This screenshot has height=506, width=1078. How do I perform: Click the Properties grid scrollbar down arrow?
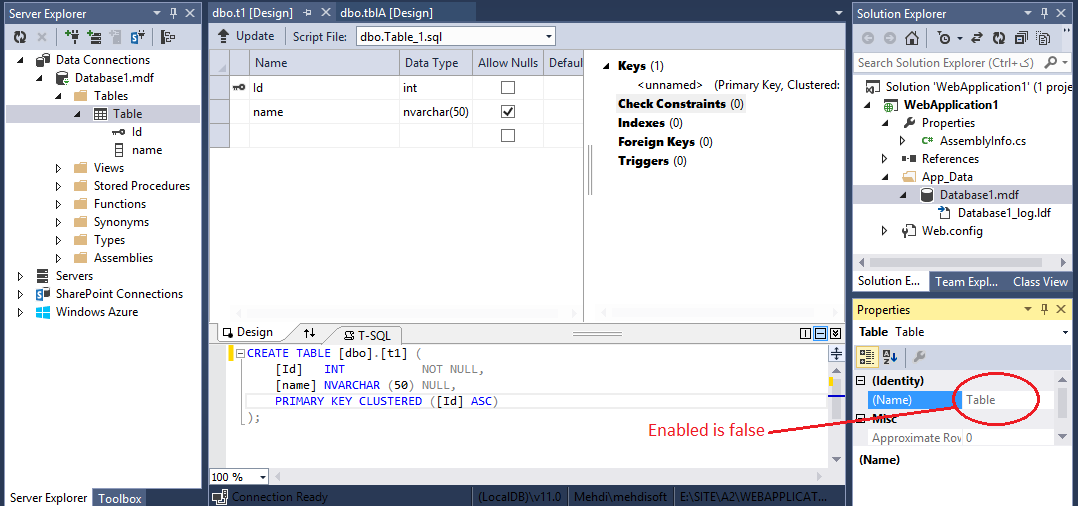[1062, 437]
